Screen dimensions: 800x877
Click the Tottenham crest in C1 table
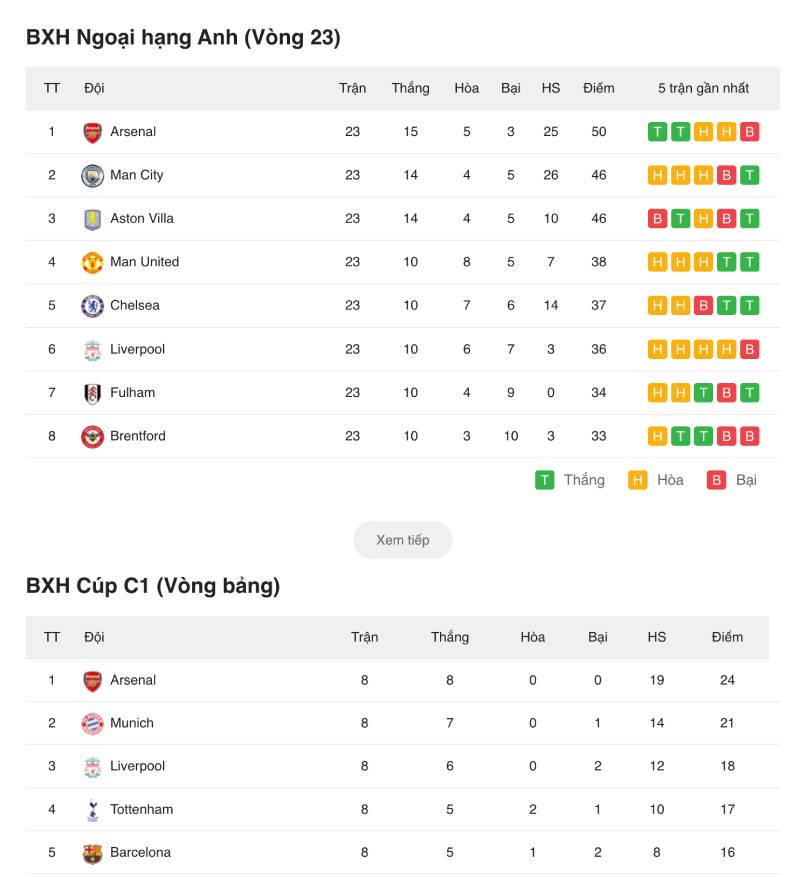pyautogui.click(x=92, y=810)
